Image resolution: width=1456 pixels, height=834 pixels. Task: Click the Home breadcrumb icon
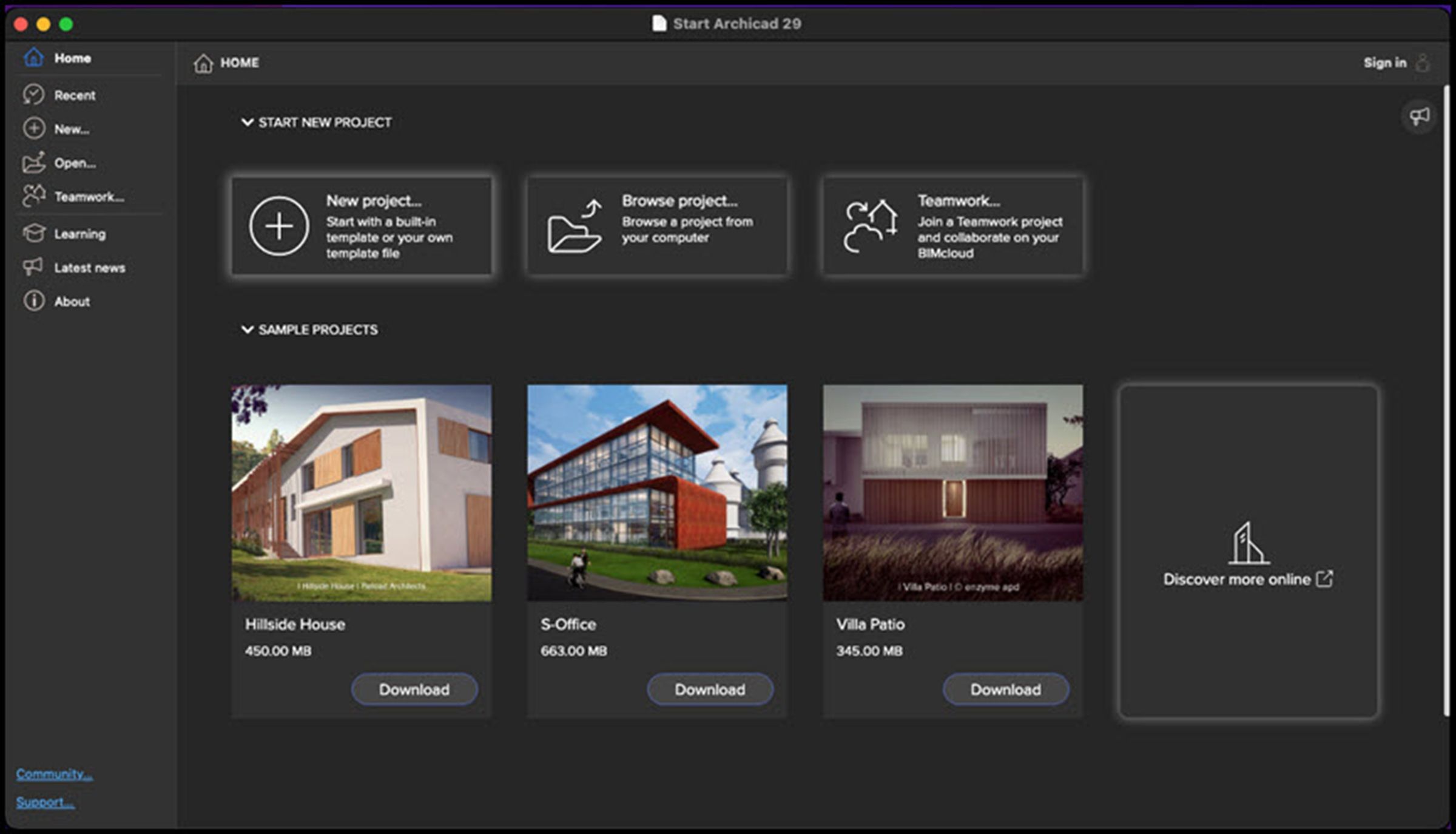[202, 63]
